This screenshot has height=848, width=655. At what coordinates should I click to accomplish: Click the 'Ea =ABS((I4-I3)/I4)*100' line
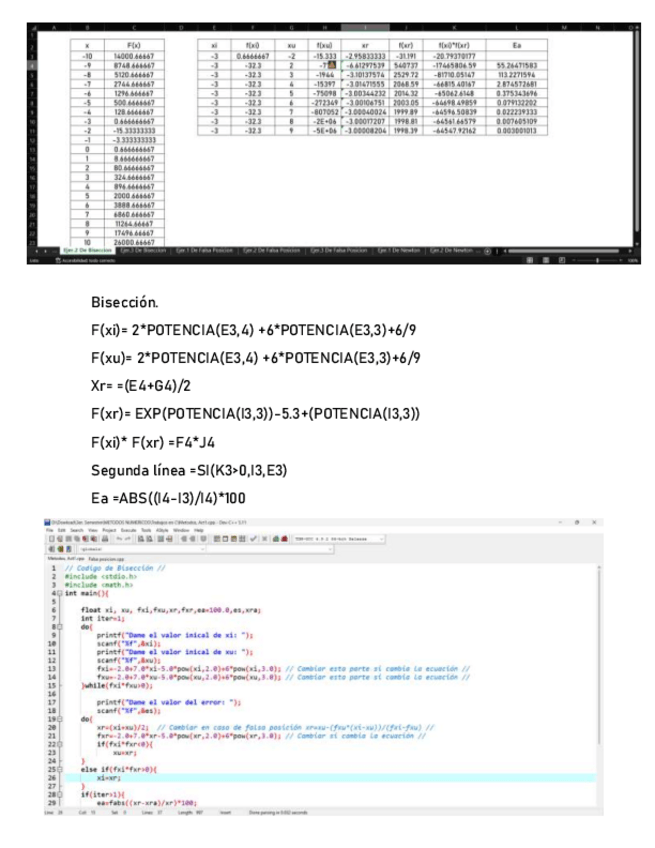(168, 498)
